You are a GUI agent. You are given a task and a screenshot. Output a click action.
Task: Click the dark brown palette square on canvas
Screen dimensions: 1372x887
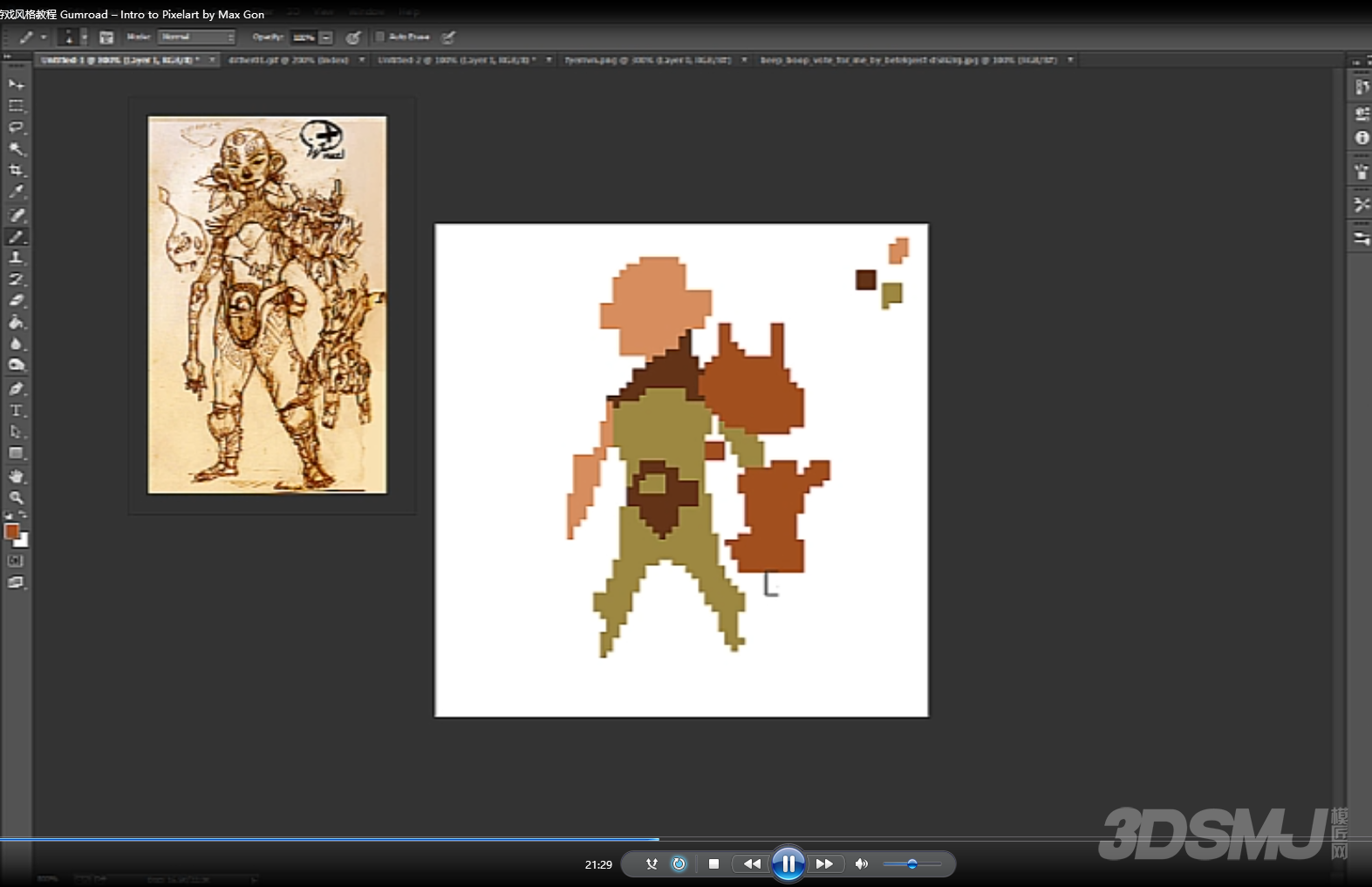coord(865,279)
